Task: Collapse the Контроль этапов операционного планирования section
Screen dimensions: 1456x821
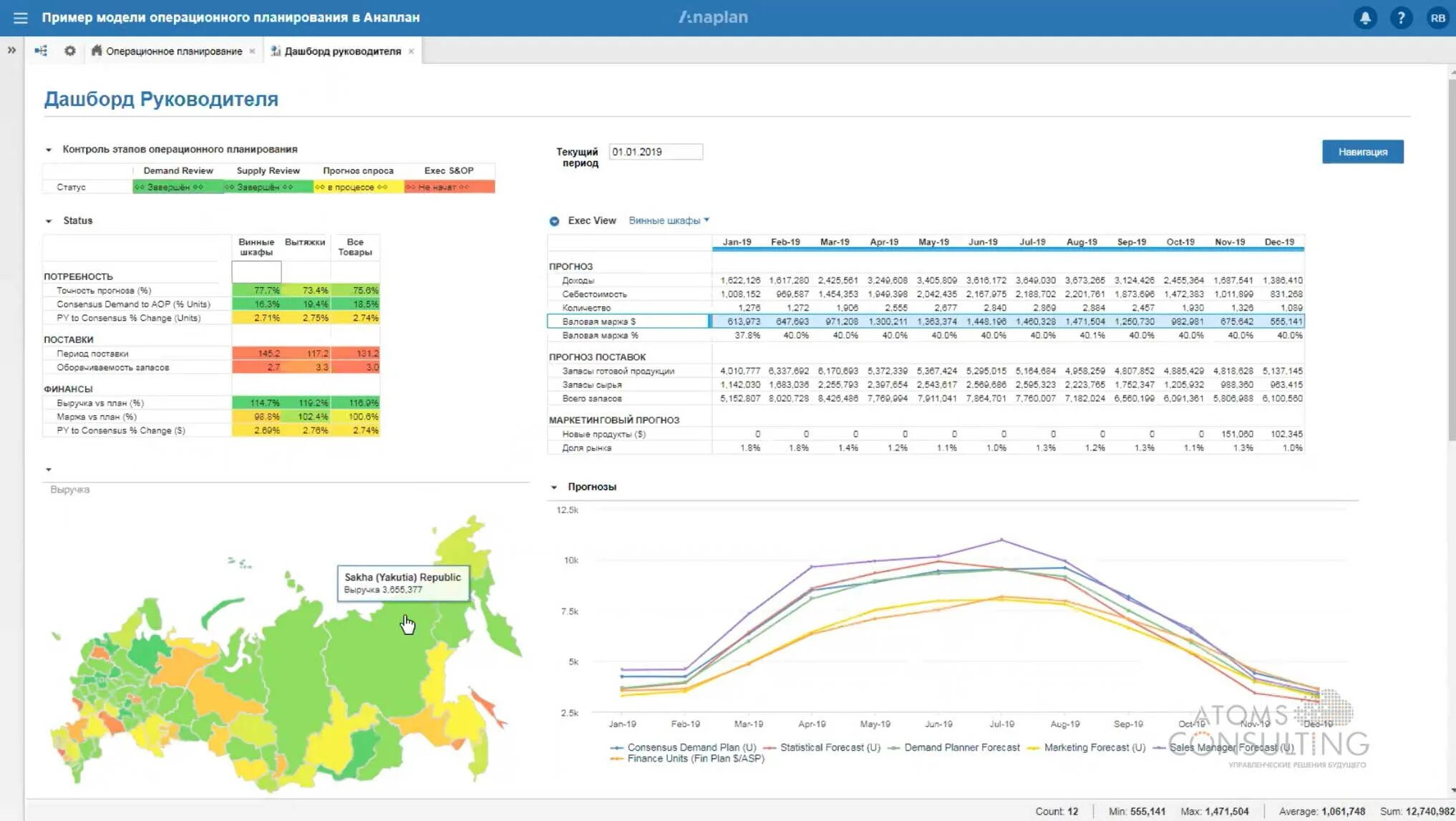Action: [49, 150]
